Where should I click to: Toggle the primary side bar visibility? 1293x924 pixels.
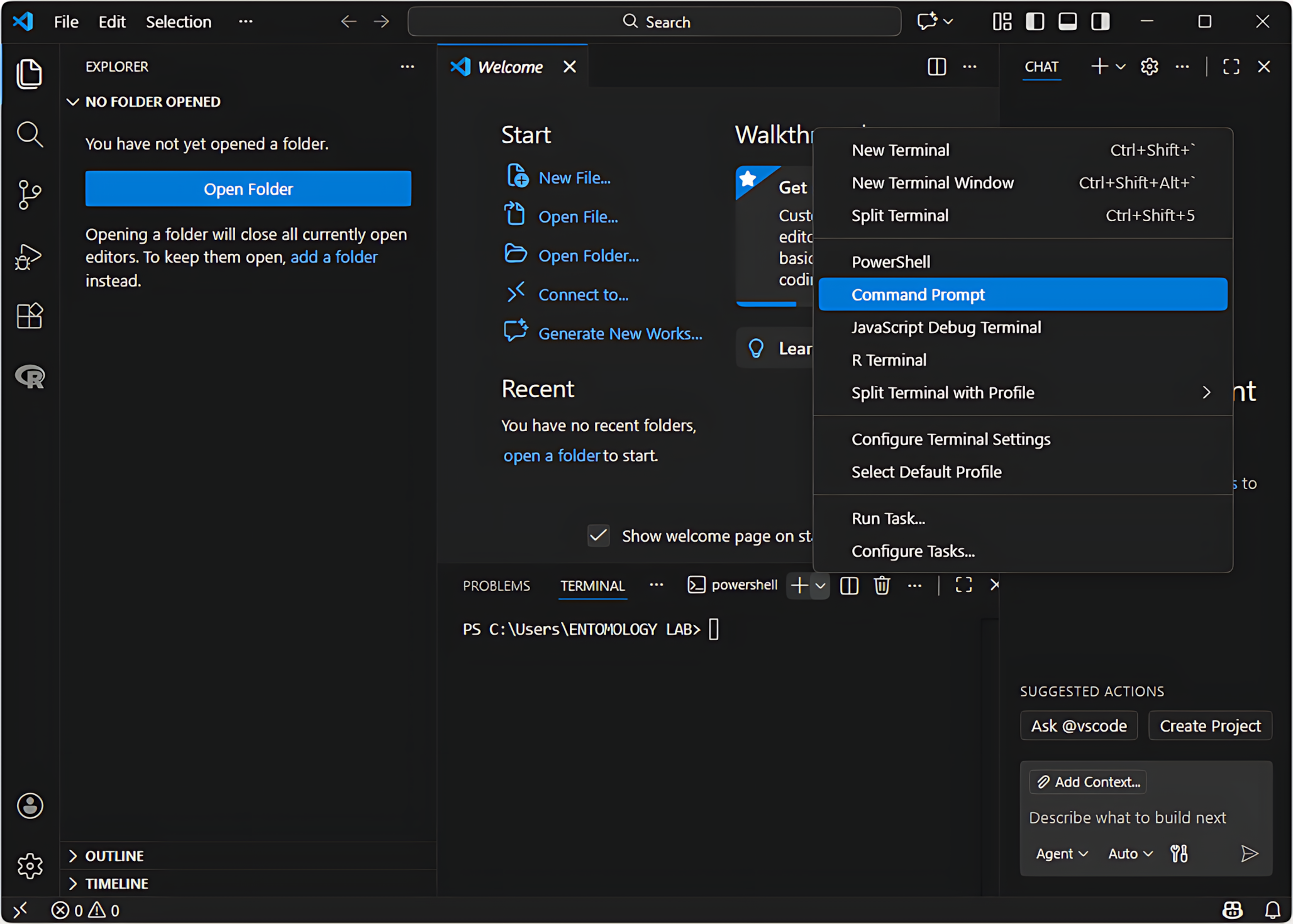[x=1035, y=22]
